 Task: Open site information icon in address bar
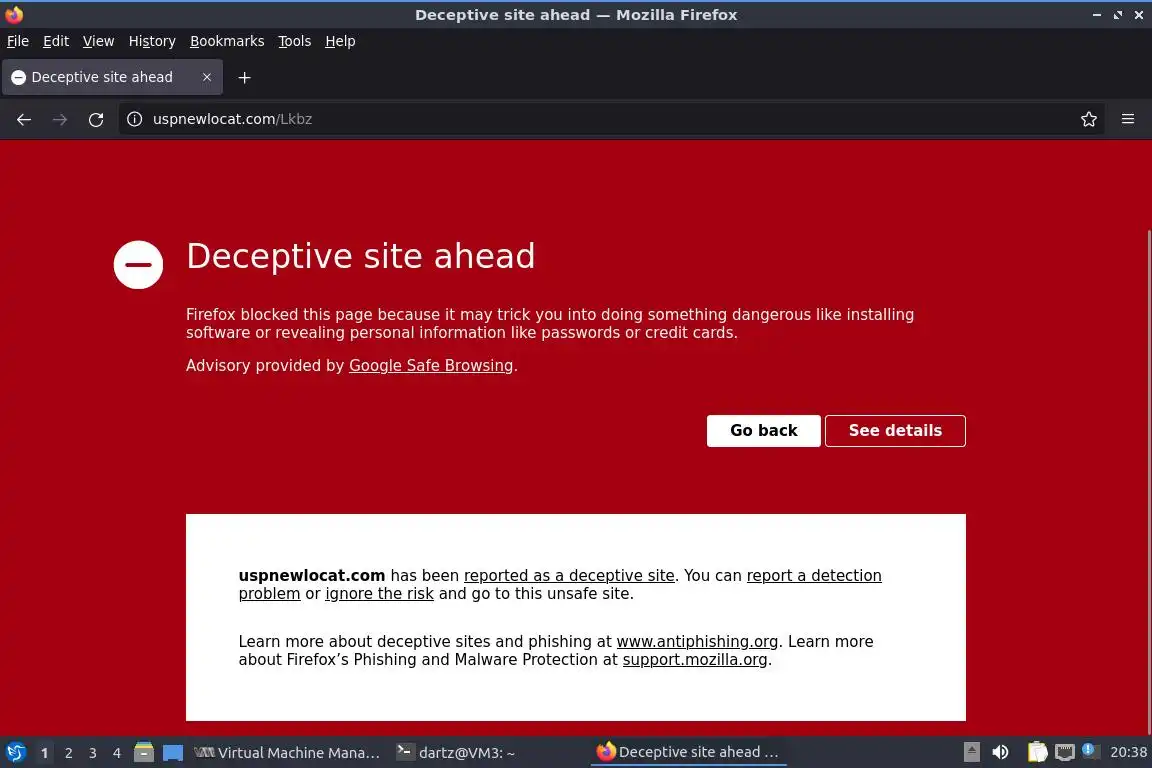pyautogui.click(x=134, y=119)
